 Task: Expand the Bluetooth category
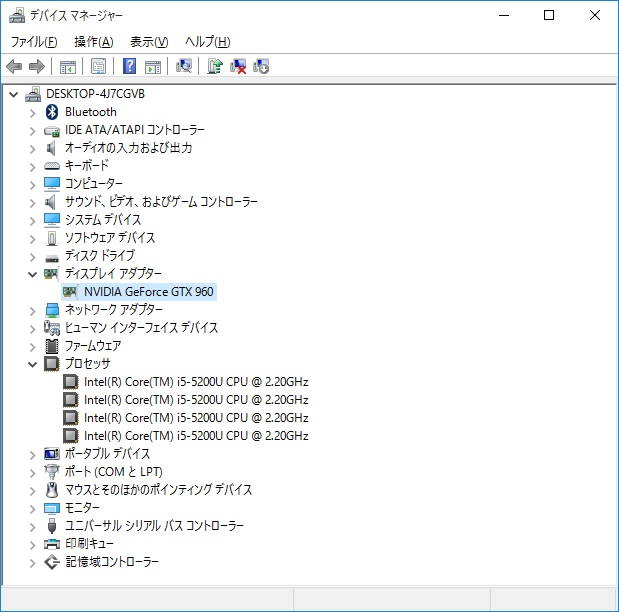(33, 112)
